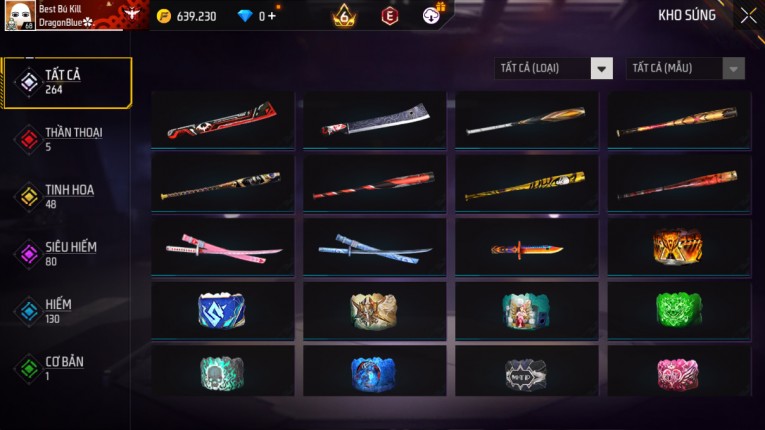
Task: Select the Tất Cả 264 category tab
Action: [x=67, y=82]
